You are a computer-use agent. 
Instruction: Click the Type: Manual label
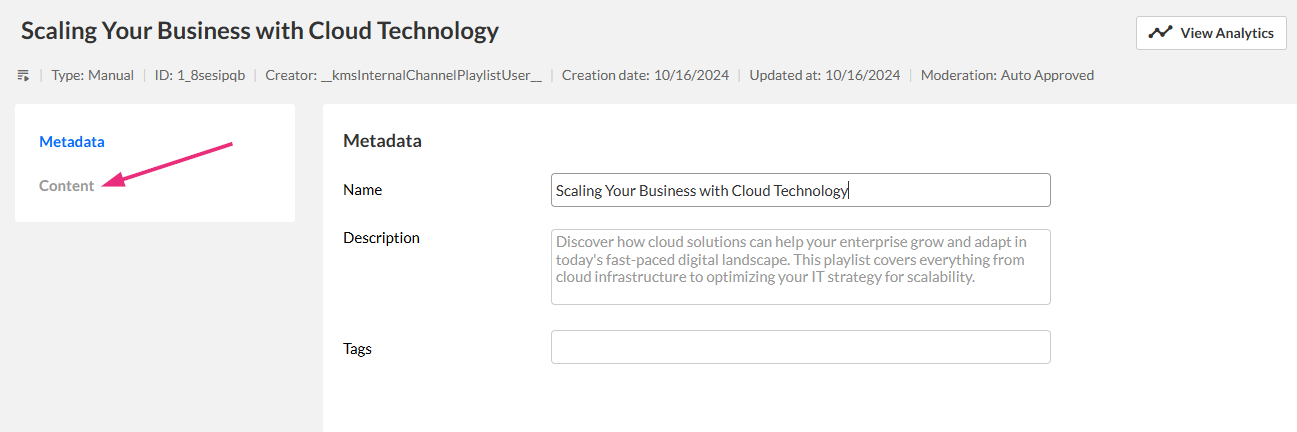tap(92, 75)
